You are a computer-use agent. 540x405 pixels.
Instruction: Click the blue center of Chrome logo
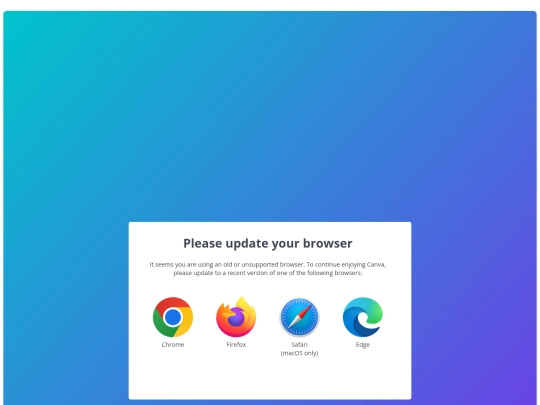(x=173, y=317)
